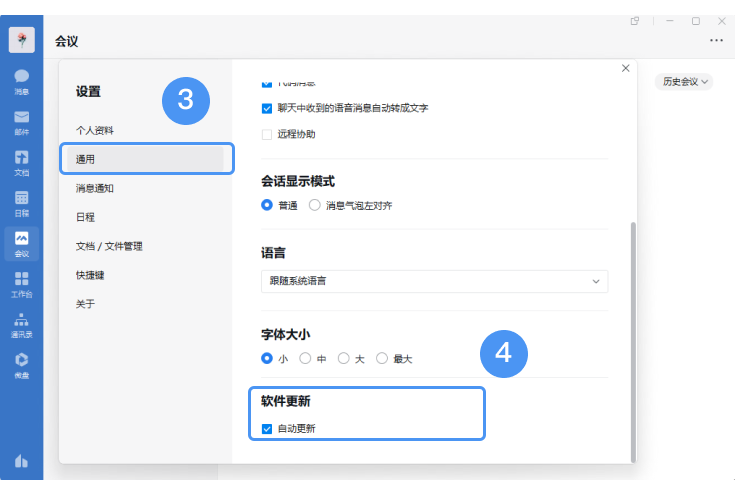This screenshot has height=480, width=755.
Task: Enable the 远程协助 checkbox
Action: 267,134
